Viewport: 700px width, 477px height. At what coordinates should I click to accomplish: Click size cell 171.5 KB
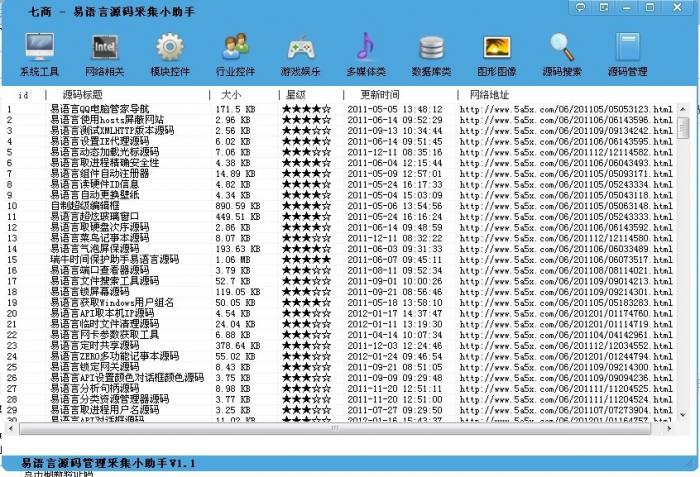[x=235, y=109]
